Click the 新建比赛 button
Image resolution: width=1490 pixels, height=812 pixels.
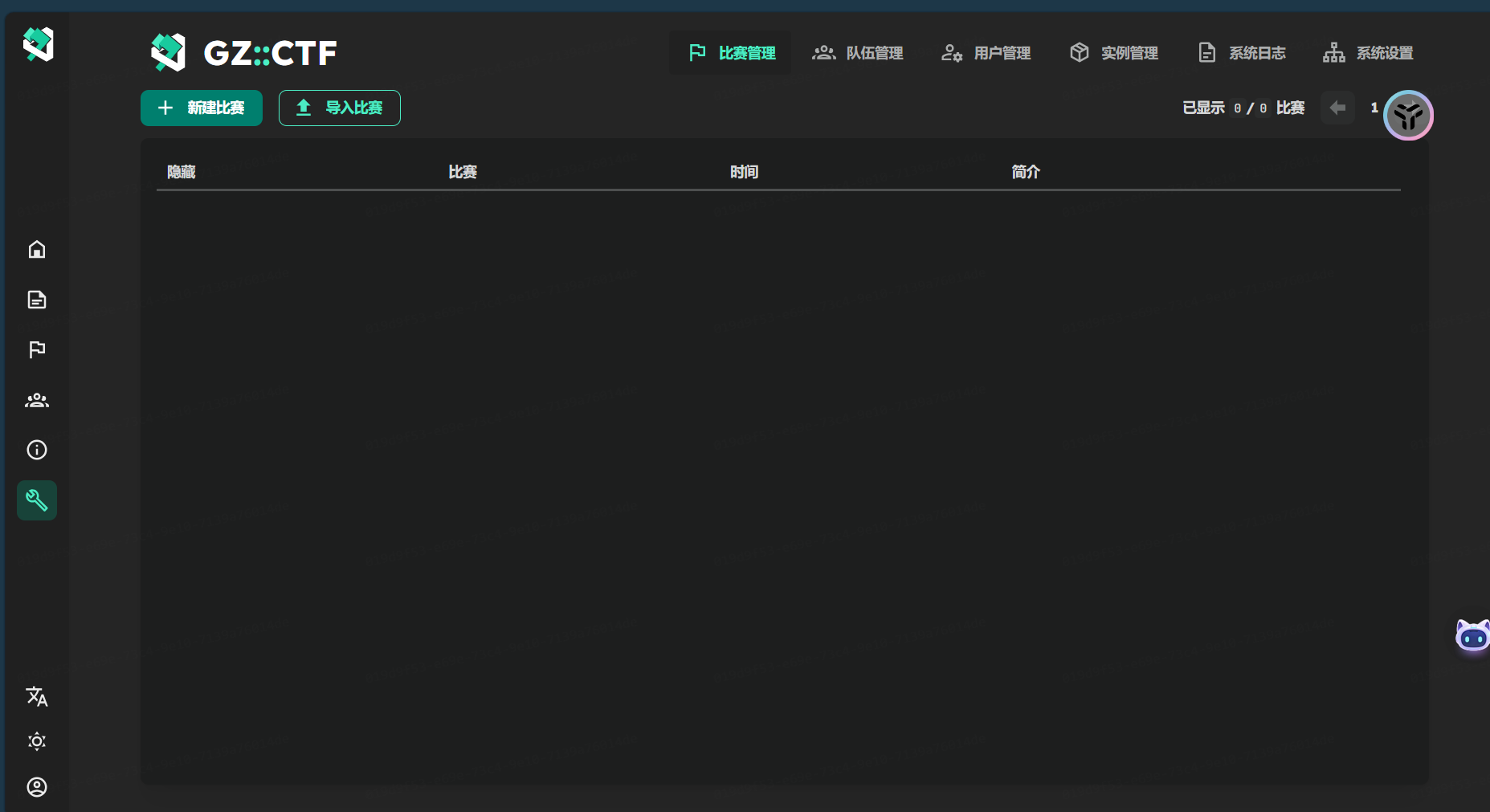(x=202, y=108)
